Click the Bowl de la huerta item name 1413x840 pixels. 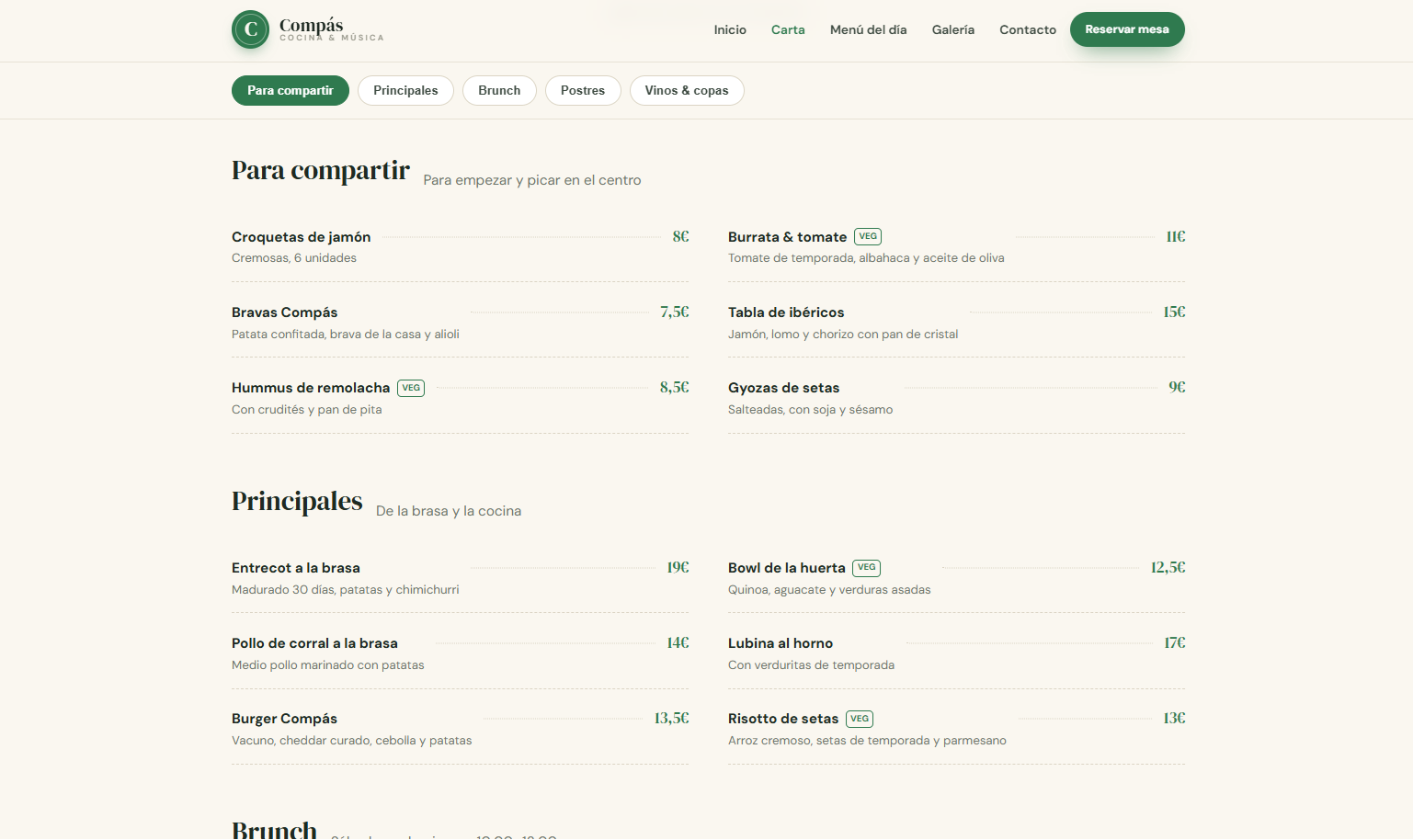787,568
